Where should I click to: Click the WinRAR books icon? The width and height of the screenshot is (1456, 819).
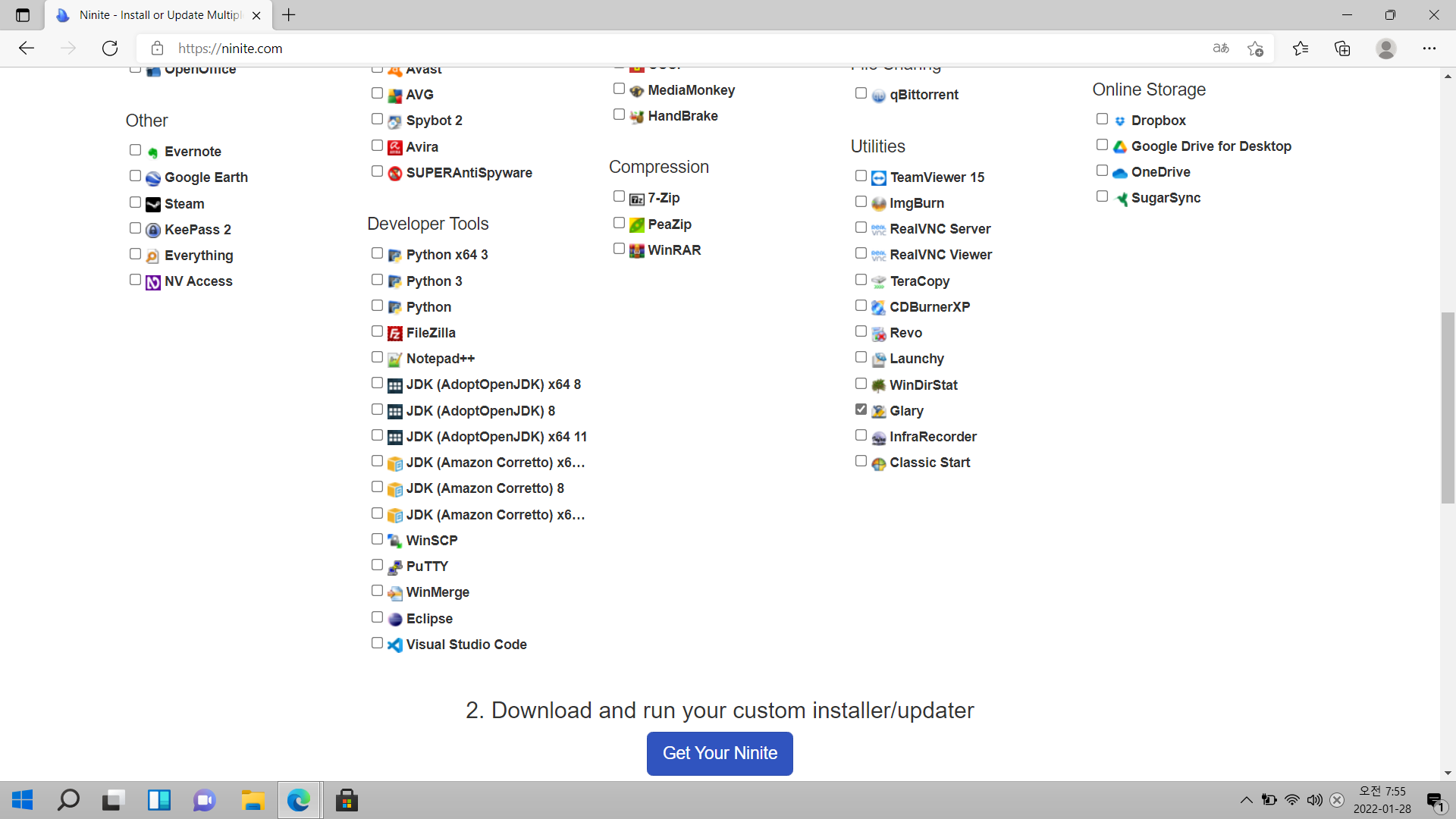click(x=636, y=251)
